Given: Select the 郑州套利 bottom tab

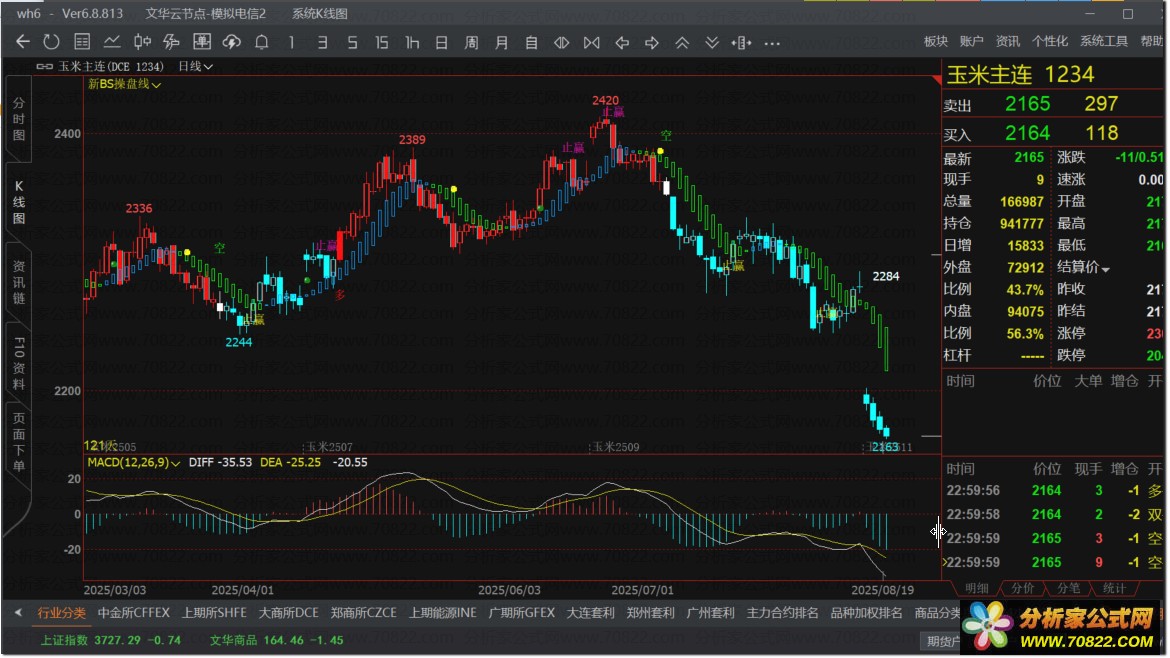Looking at the screenshot, I should [650, 612].
